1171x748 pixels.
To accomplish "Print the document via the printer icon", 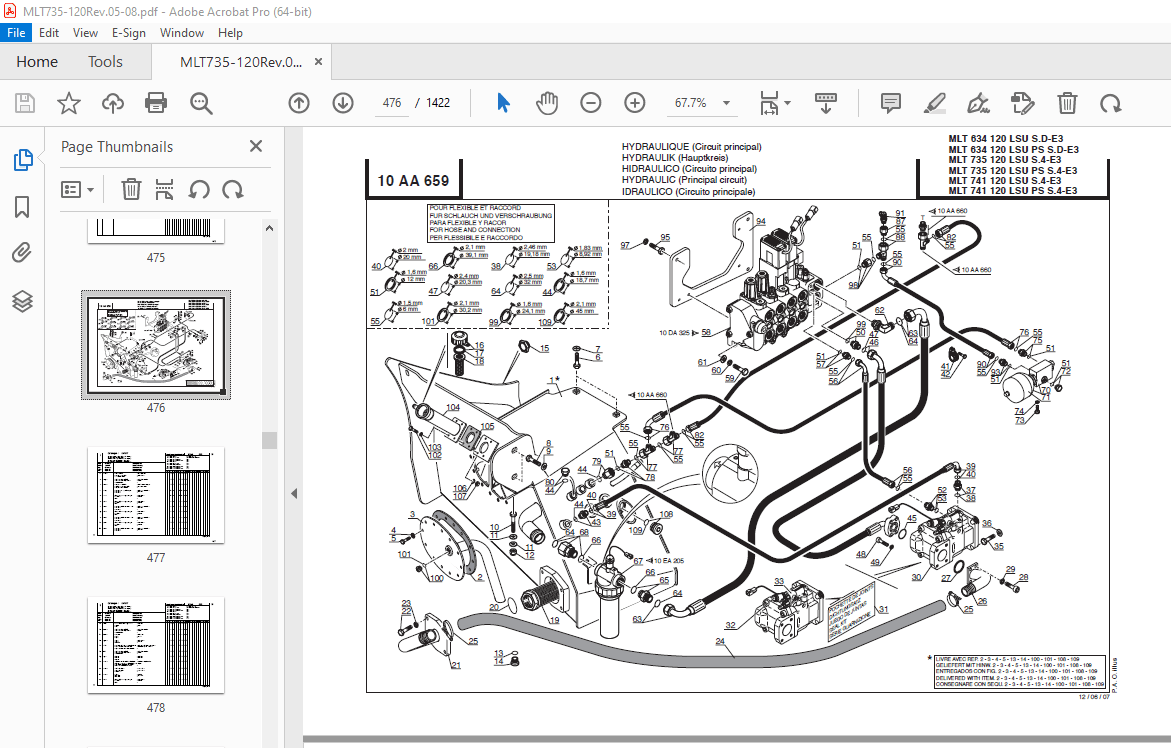I will coord(156,102).
